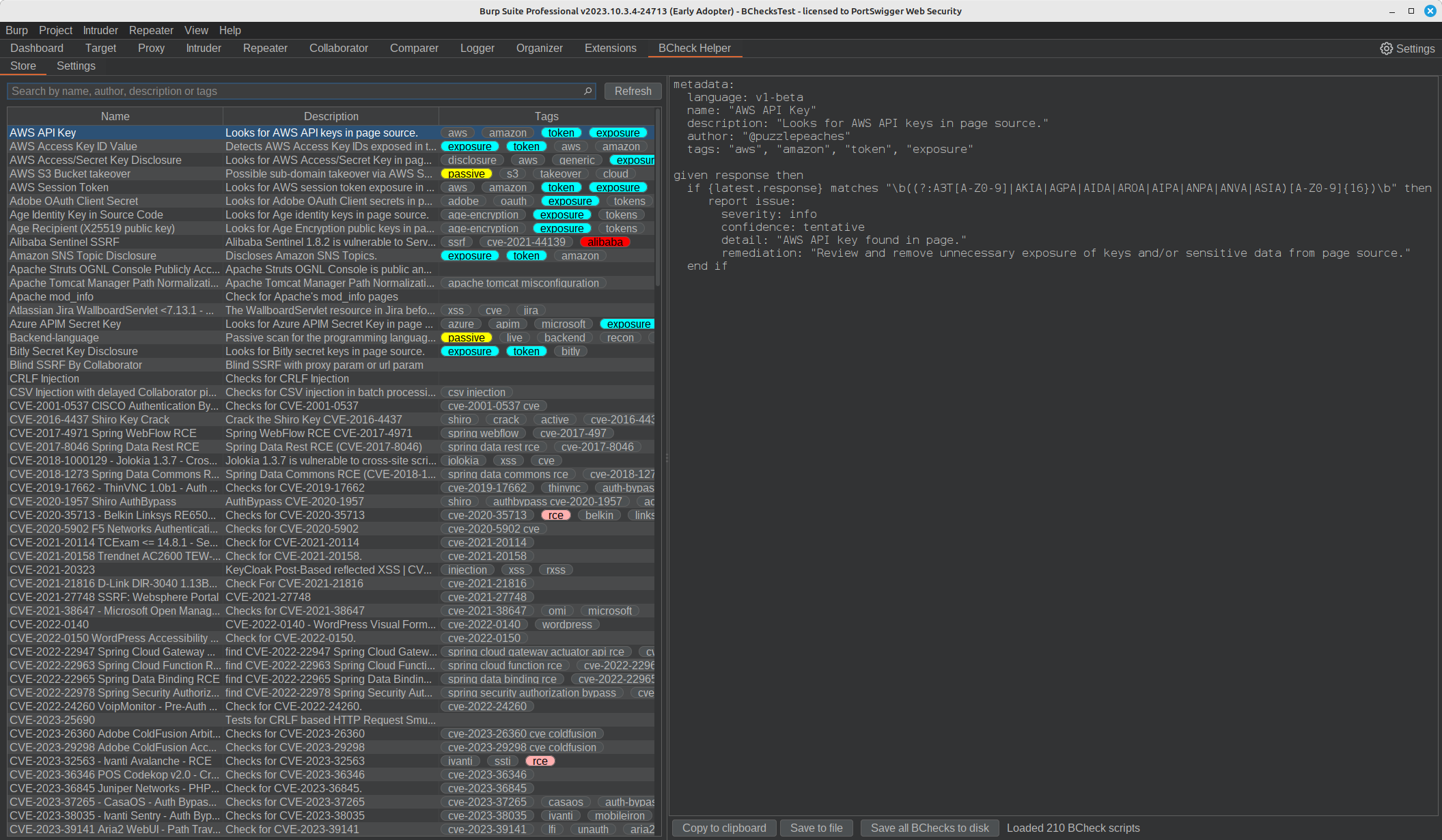1442x840 pixels.
Task: Select AWS Session Token row
Action: [x=331, y=187]
